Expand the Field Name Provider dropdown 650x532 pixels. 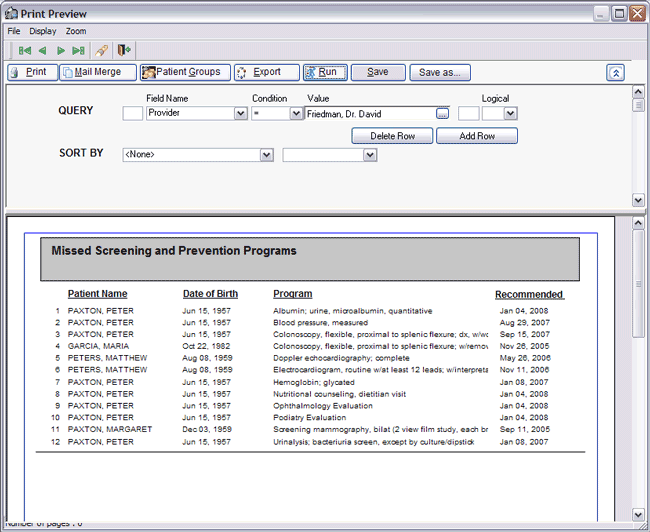coord(241,114)
